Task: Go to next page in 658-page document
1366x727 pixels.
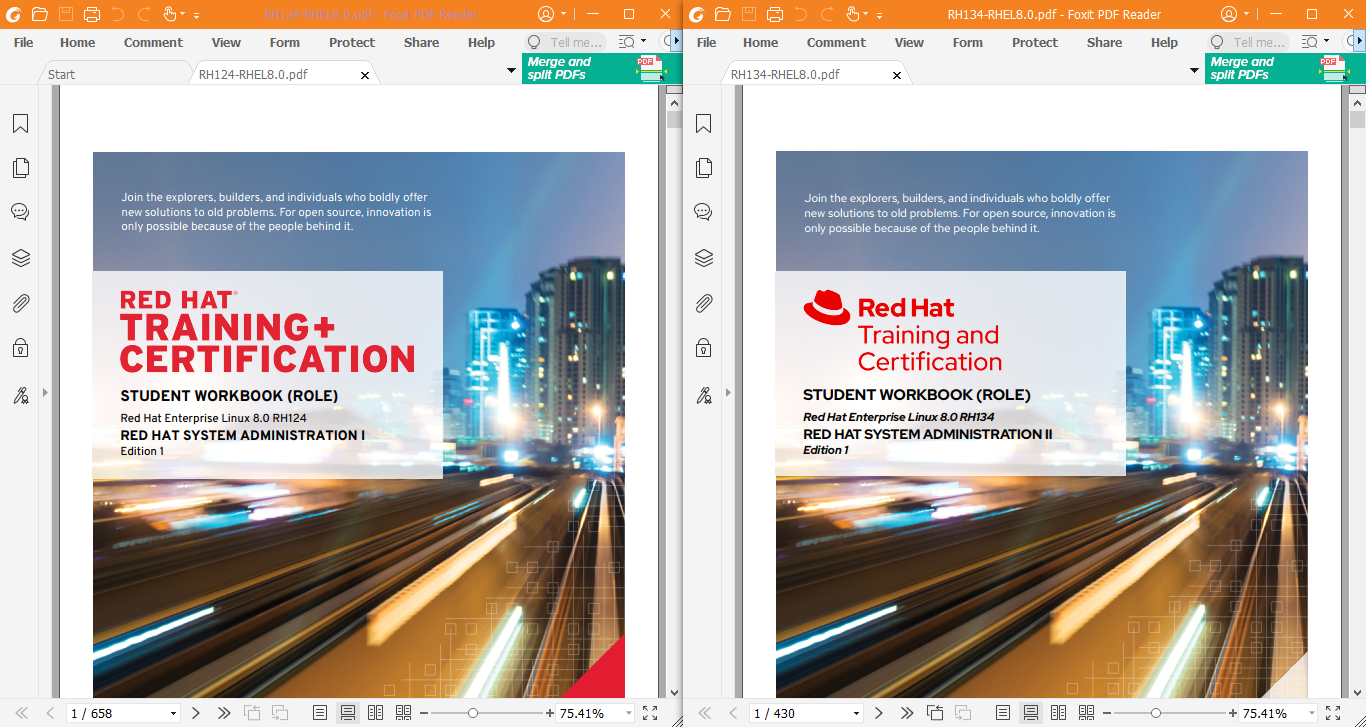Action: 196,713
